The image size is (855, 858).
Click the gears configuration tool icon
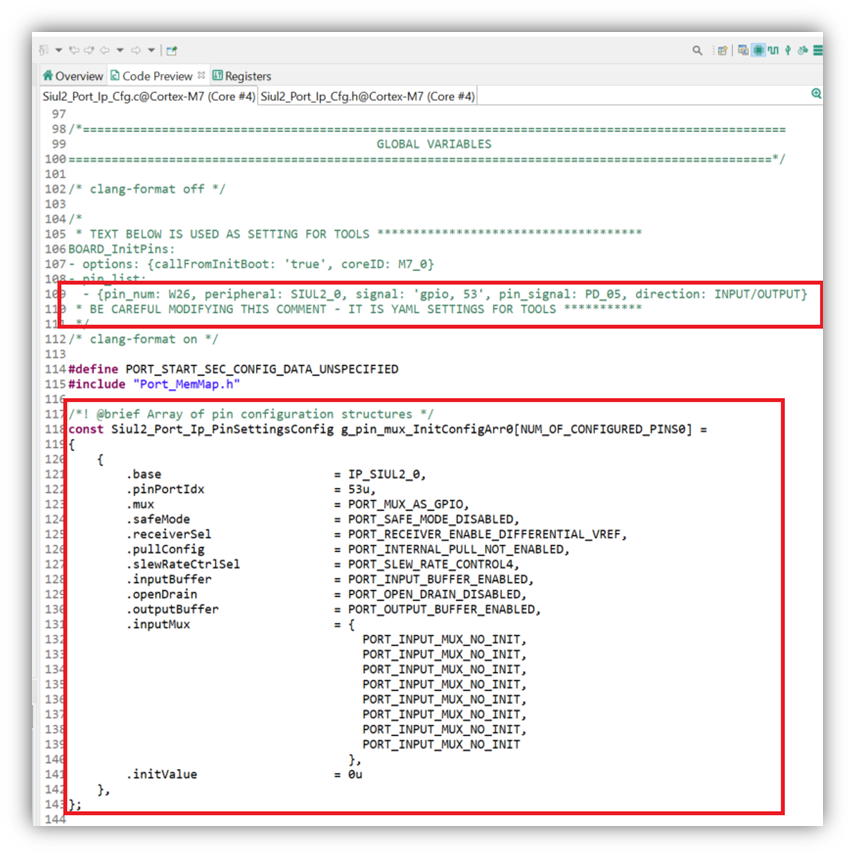[x=802, y=50]
